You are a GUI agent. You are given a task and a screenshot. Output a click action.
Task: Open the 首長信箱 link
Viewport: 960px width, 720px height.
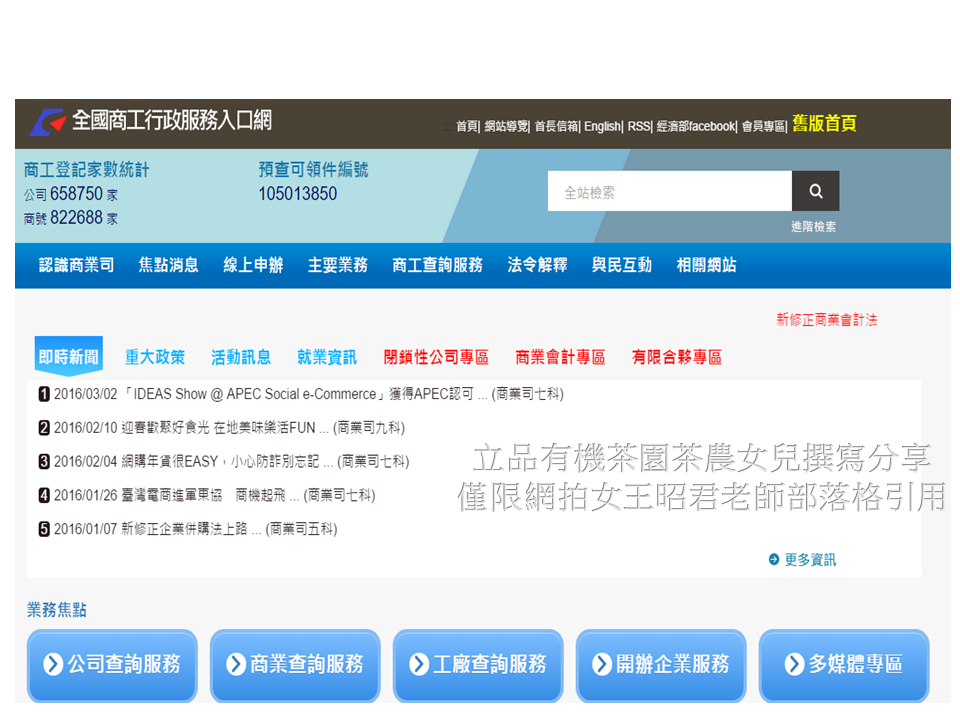(x=557, y=126)
